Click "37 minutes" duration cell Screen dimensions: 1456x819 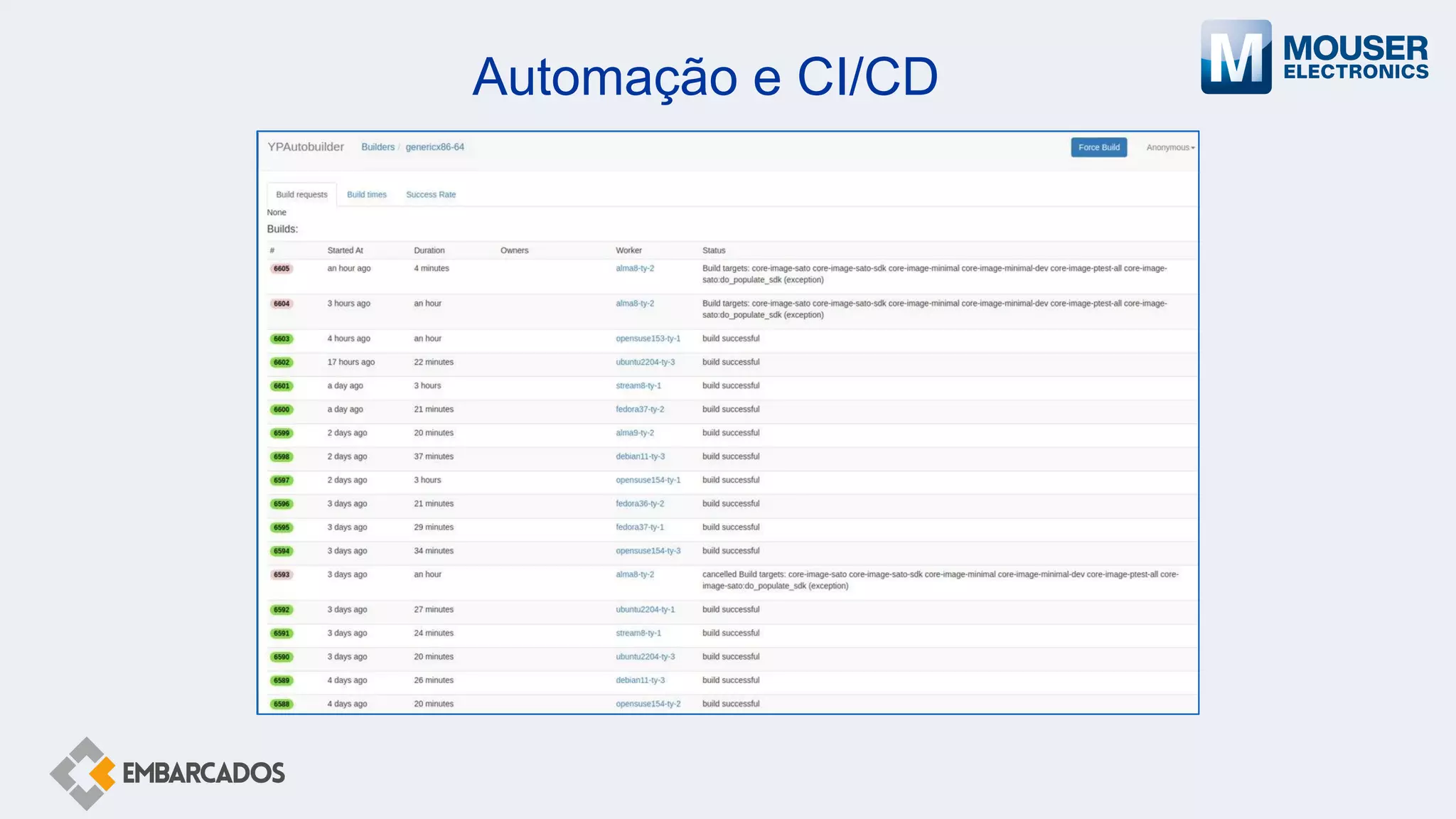click(434, 456)
